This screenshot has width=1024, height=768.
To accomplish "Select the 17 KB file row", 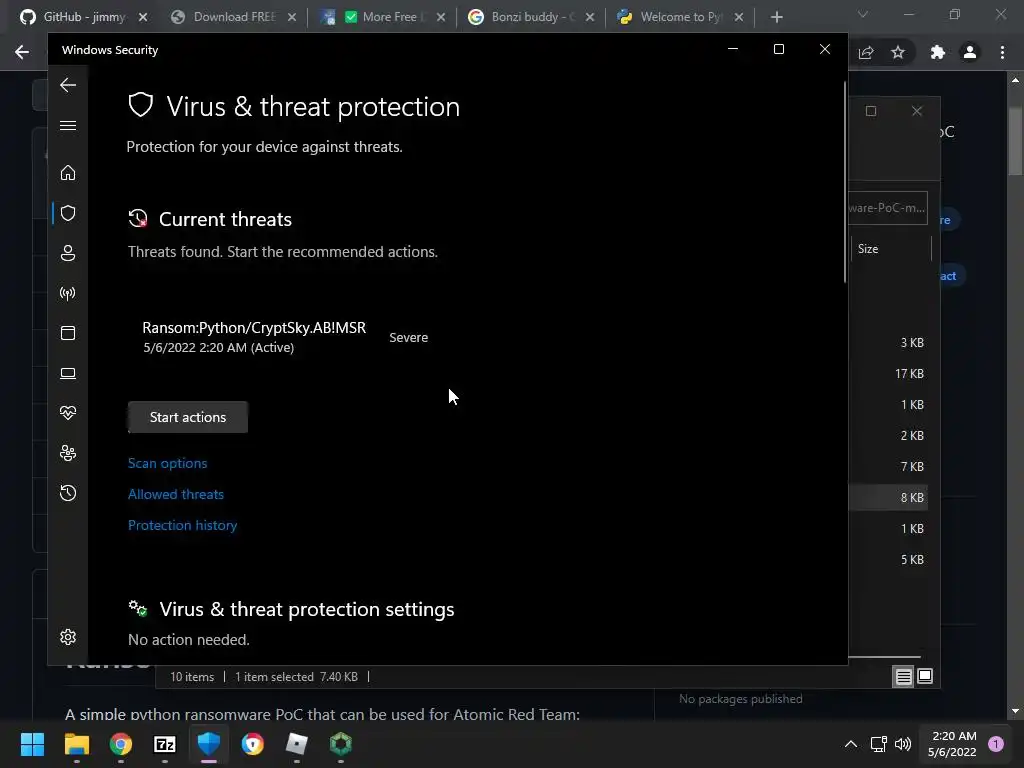I will [888, 374].
